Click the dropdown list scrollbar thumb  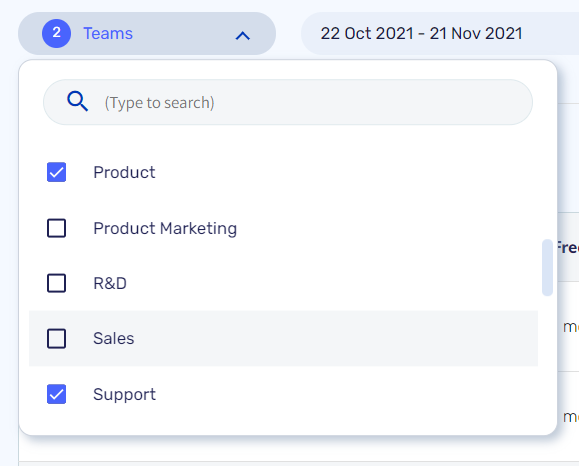point(547,268)
